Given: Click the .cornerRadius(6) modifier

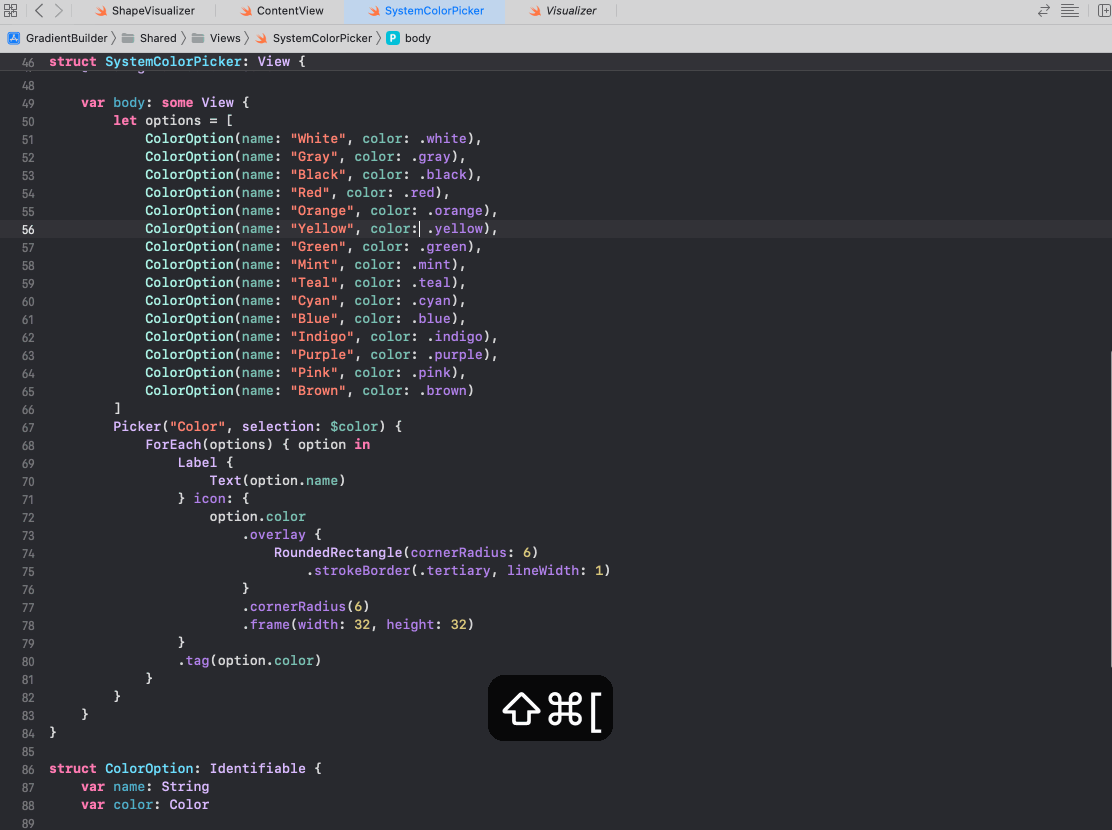Looking at the screenshot, I should point(306,607).
